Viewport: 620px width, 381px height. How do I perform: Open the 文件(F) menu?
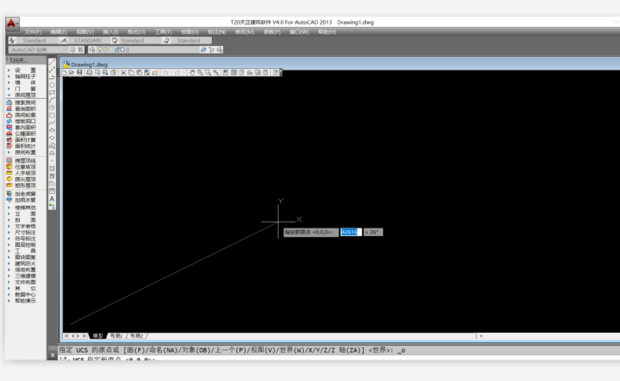point(33,32)
